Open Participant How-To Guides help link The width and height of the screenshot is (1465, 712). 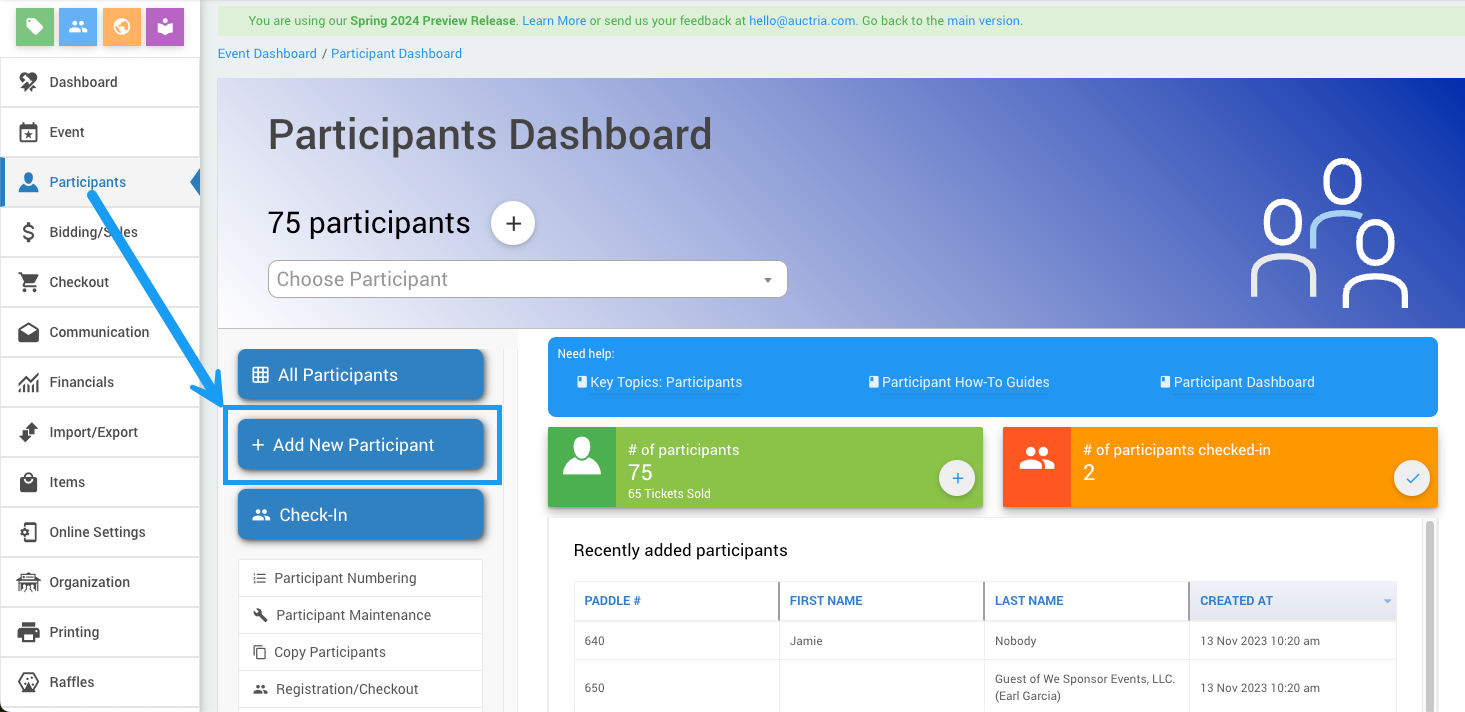click(965, 382)
